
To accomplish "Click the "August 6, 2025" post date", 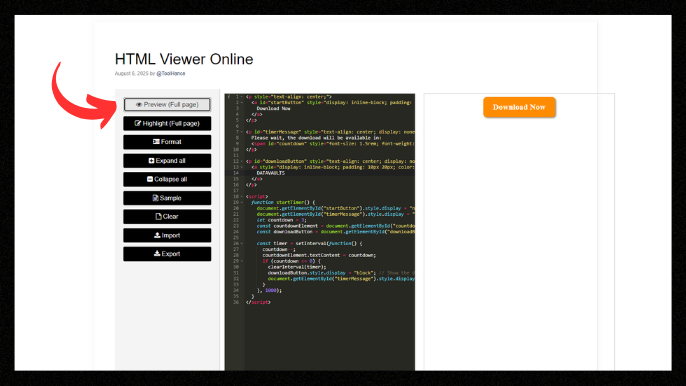I will [x=131, y=74].
